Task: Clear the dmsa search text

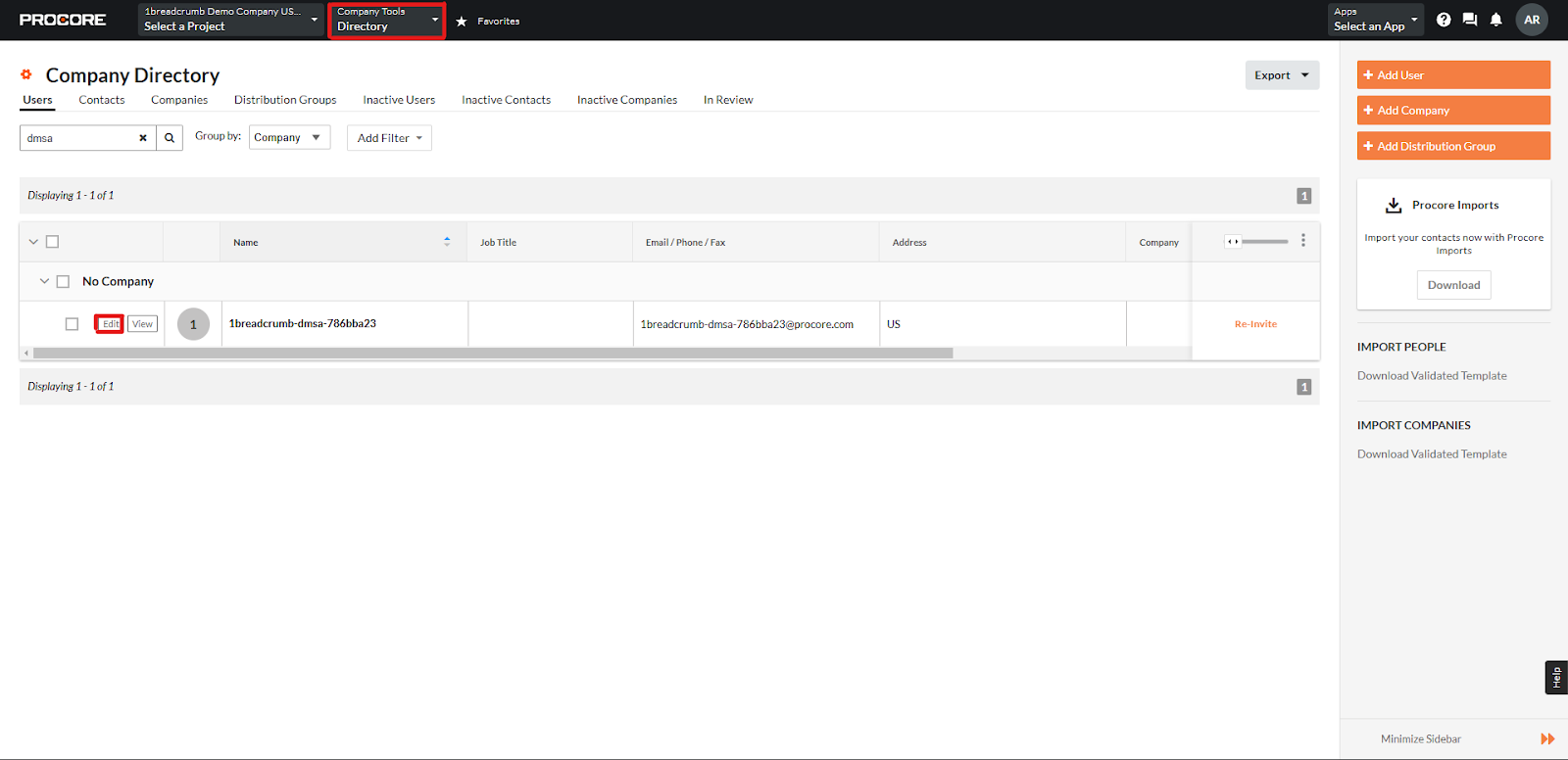Action: coord(143,138)
